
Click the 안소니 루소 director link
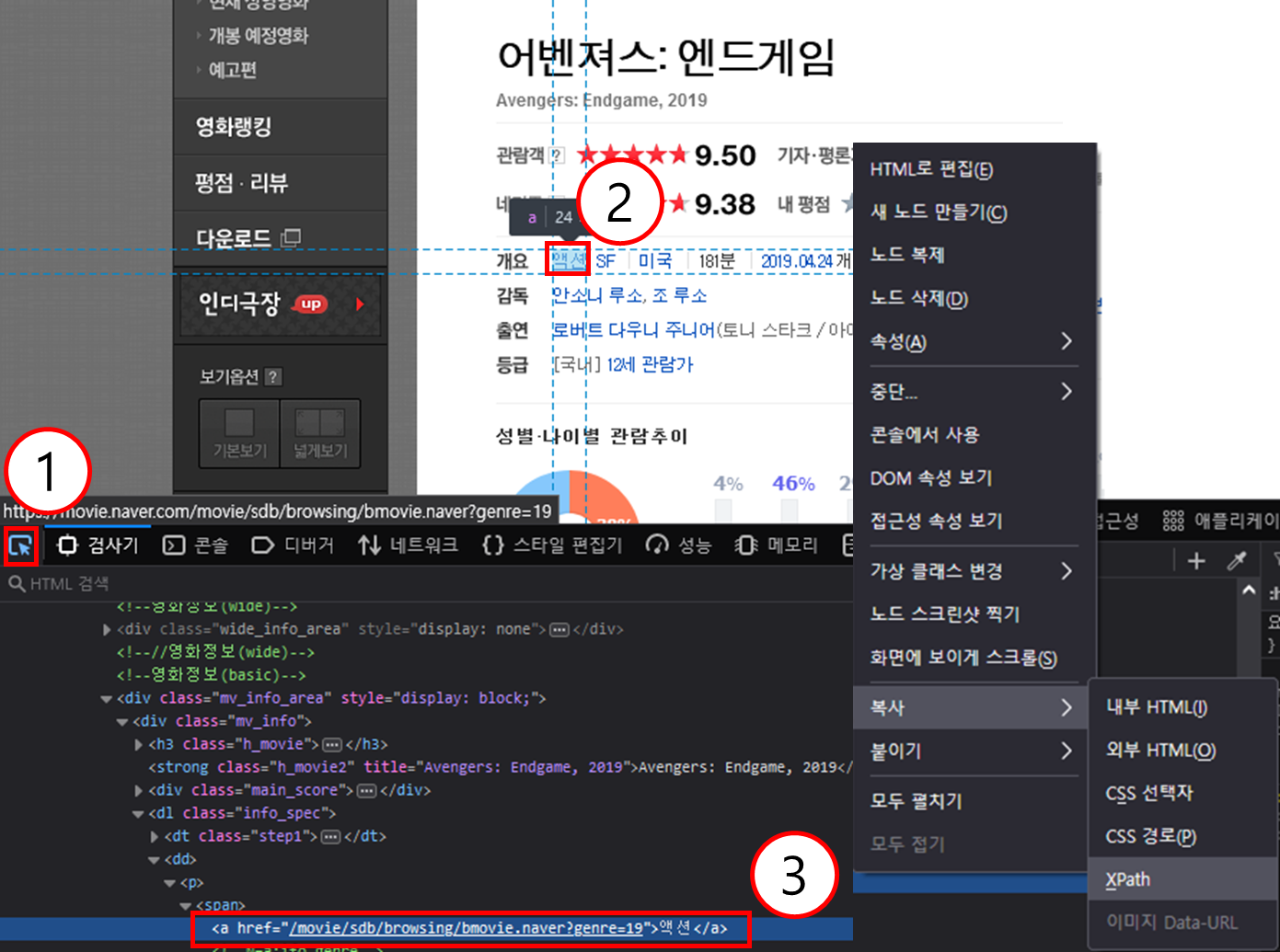597,295
